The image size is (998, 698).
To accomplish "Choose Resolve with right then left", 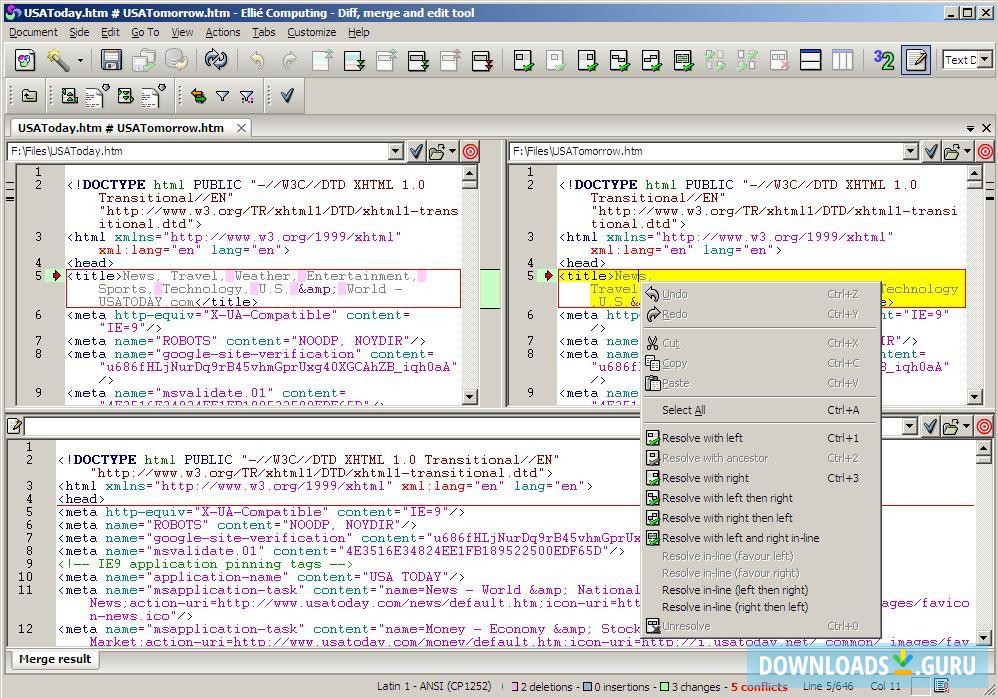I will coord(760,518).
